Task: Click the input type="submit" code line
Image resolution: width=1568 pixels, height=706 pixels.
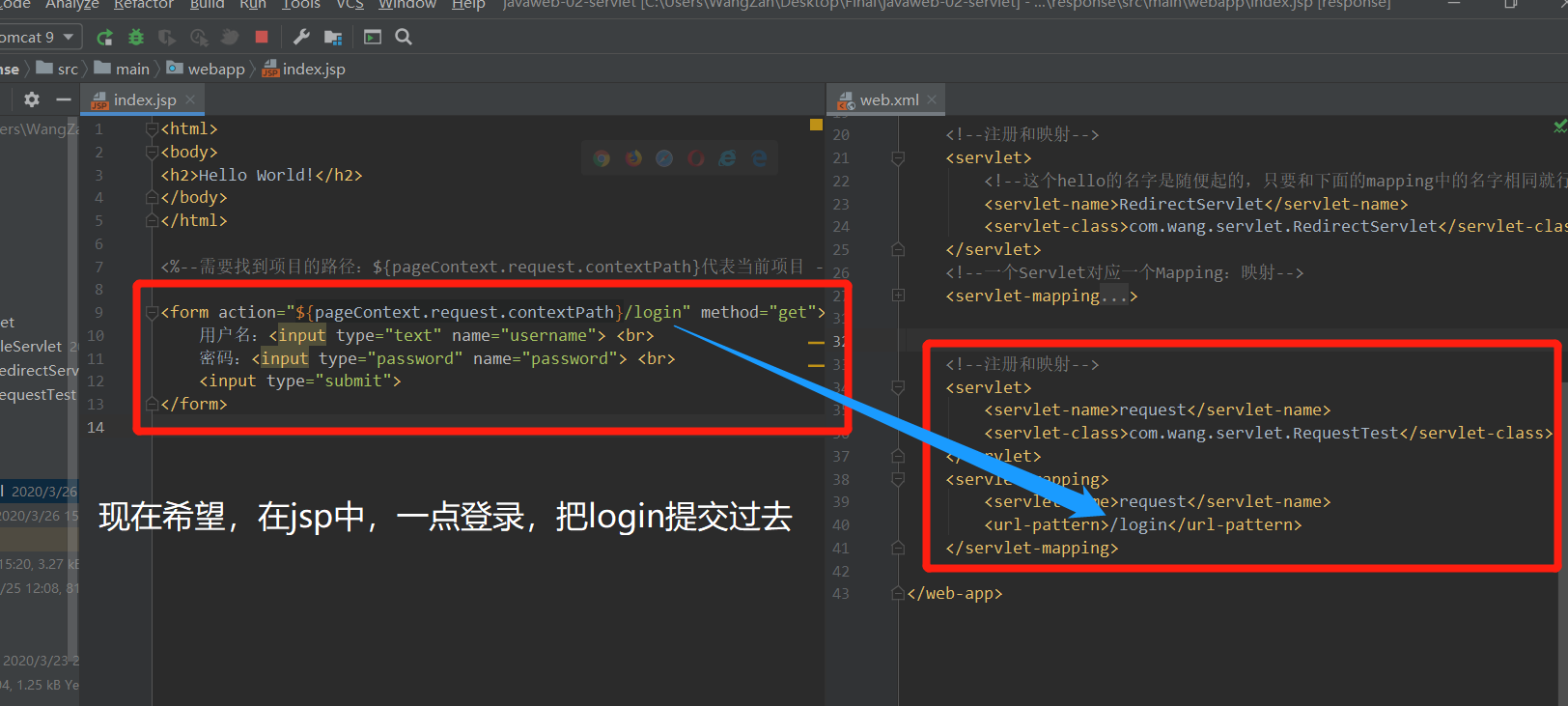Action: pyautogui.click(x=300, y=381)
